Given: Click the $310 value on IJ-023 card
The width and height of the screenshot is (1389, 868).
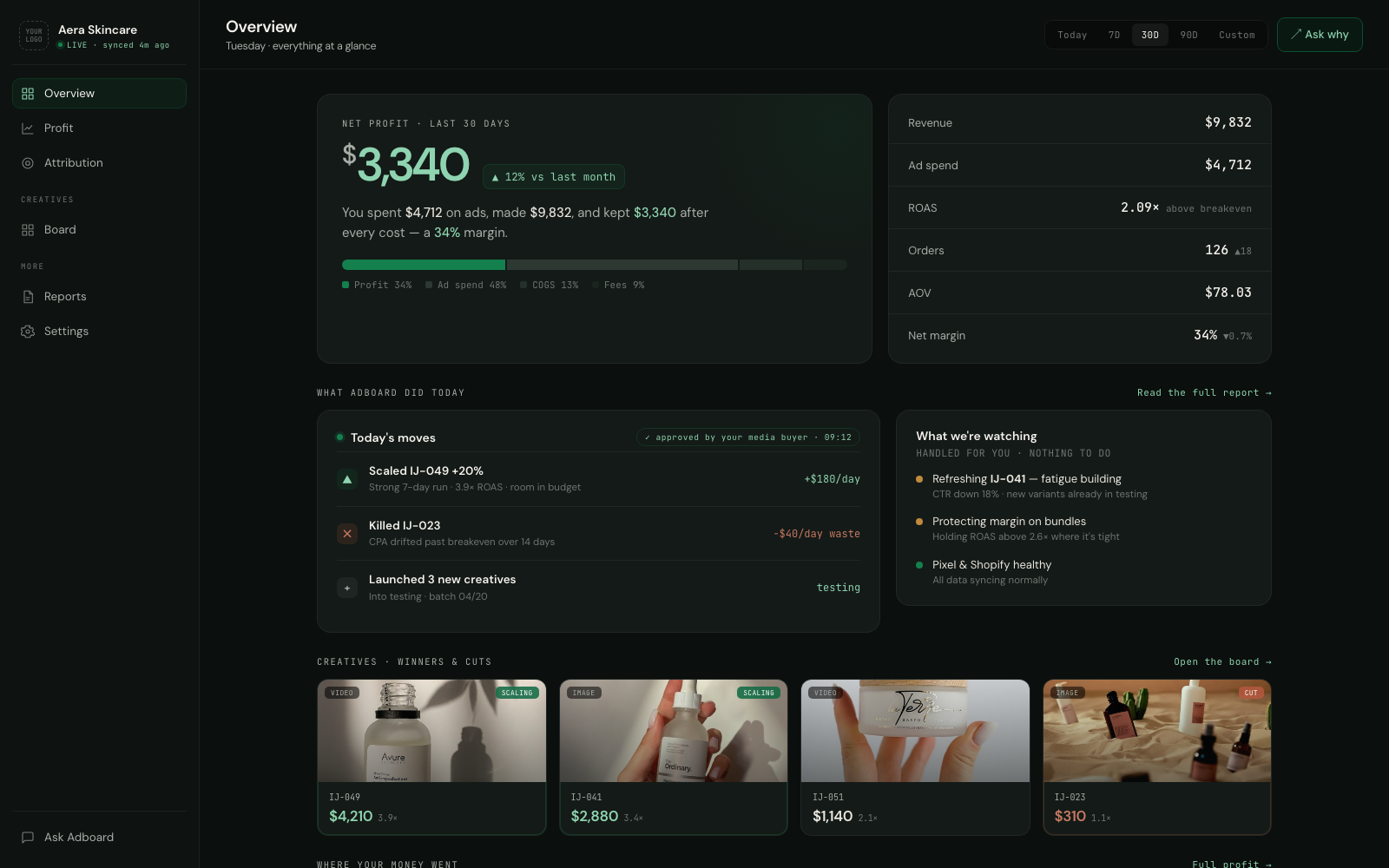Looking at the screenshot, I should 1070,816.
